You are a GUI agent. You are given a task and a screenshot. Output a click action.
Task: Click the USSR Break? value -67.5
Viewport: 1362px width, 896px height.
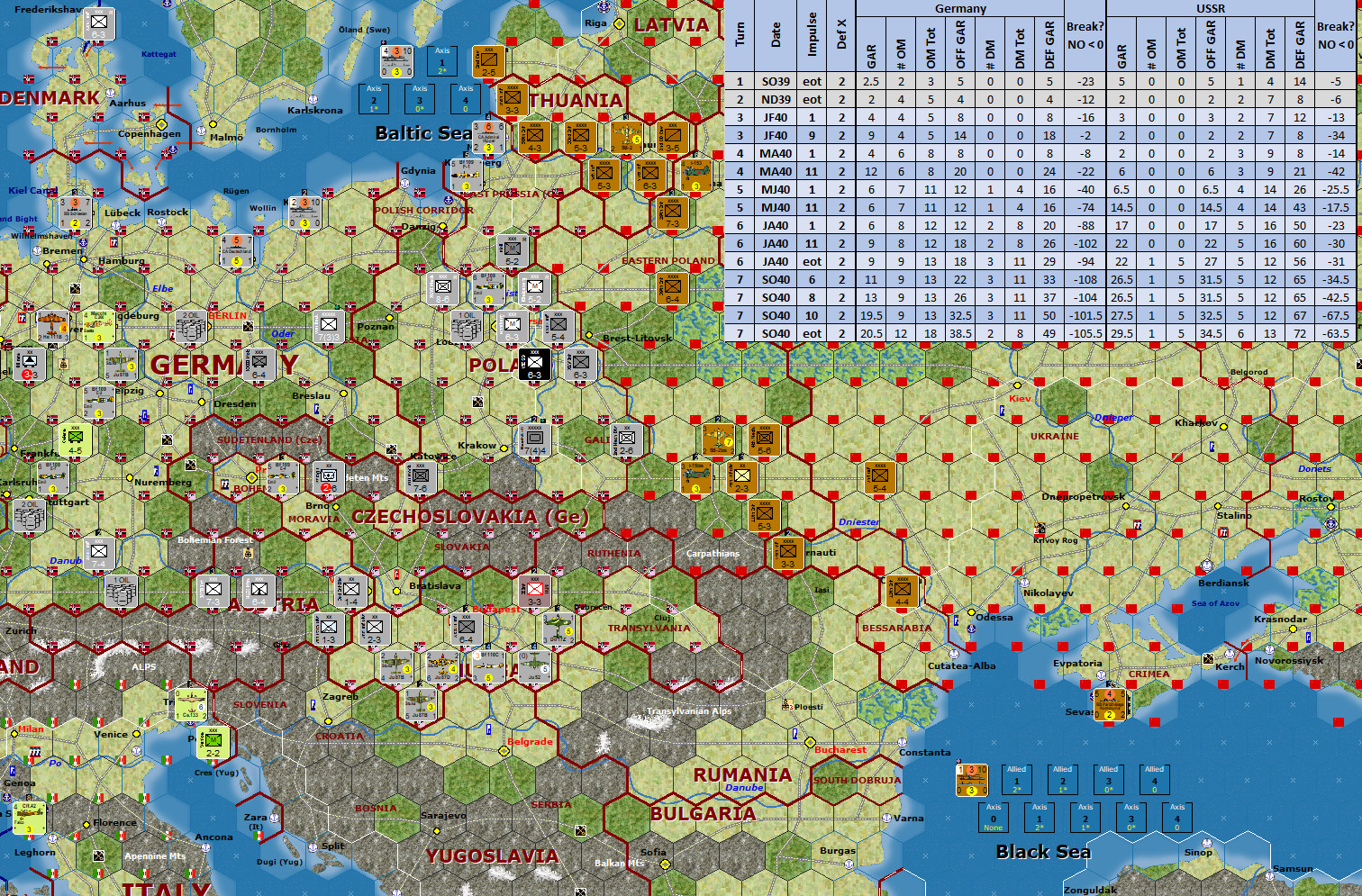(1336, 315)
